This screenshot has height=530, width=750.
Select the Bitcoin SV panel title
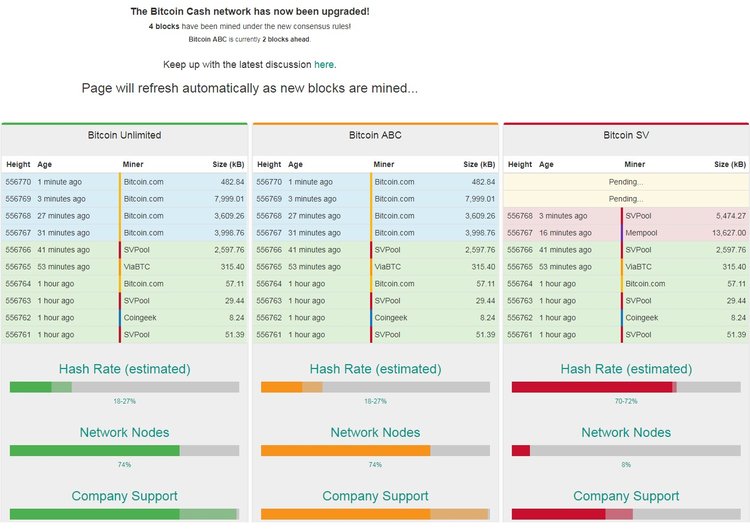coord(626,135)
